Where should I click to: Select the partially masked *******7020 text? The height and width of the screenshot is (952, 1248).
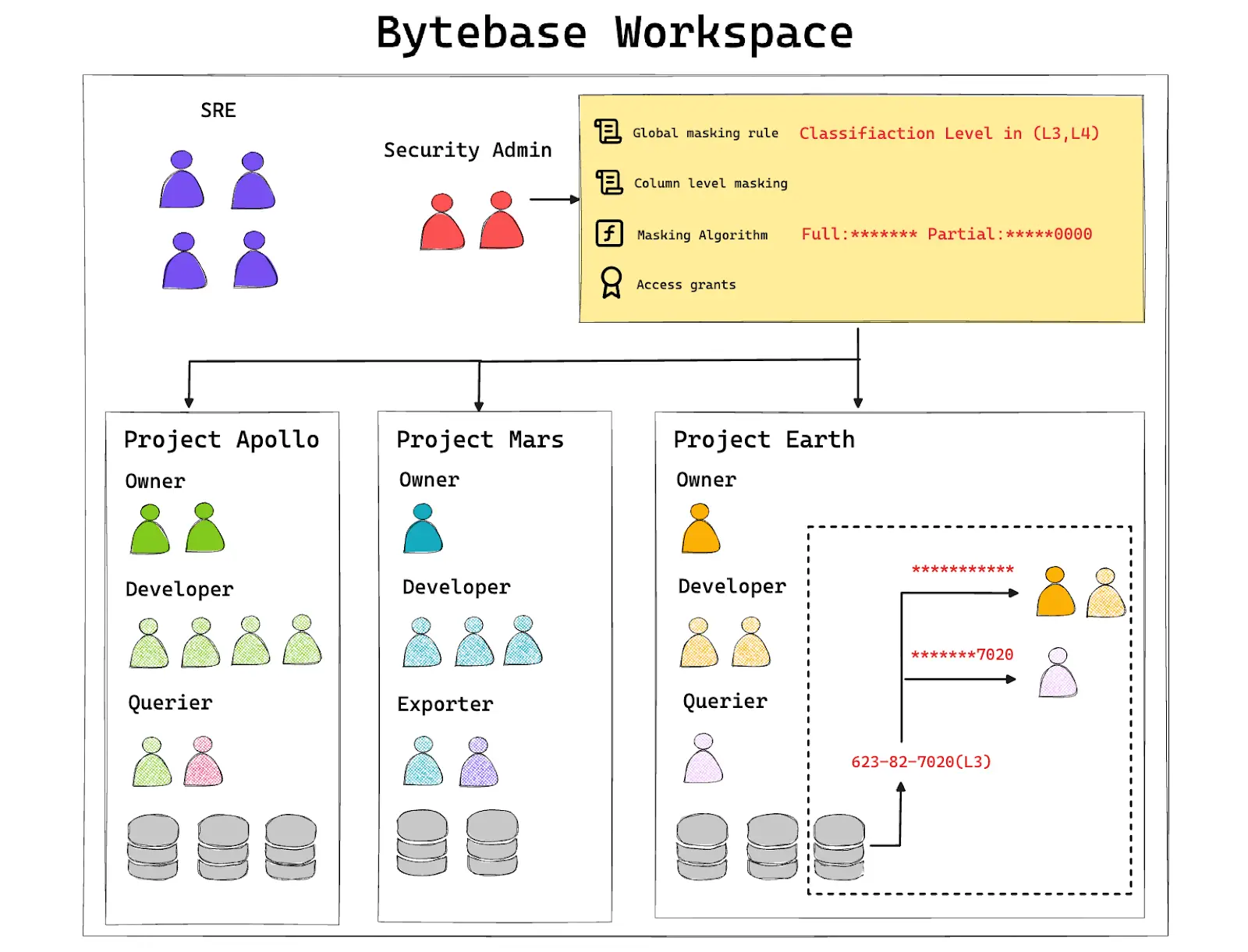pos(962,654)
